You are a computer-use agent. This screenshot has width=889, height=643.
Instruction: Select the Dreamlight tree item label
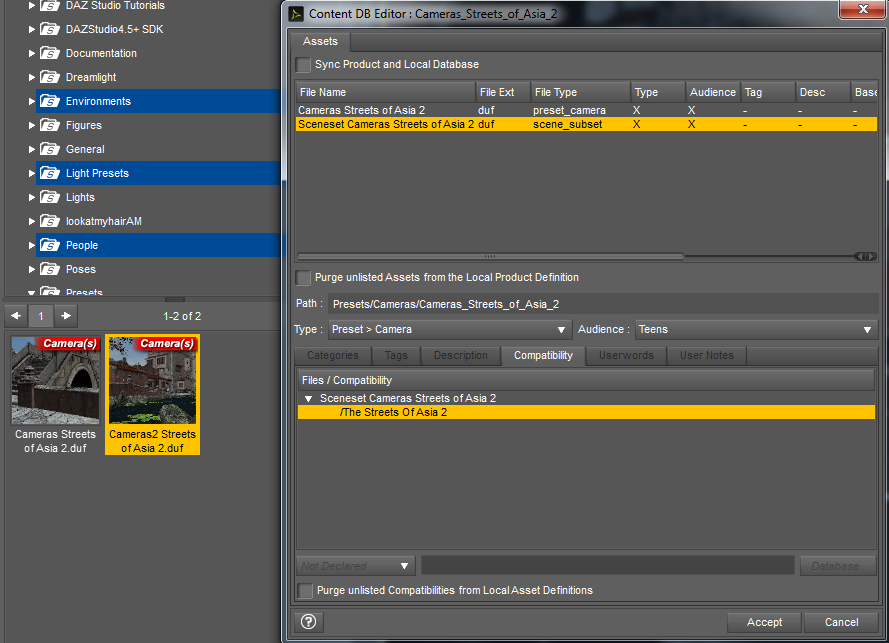(91, 77)
